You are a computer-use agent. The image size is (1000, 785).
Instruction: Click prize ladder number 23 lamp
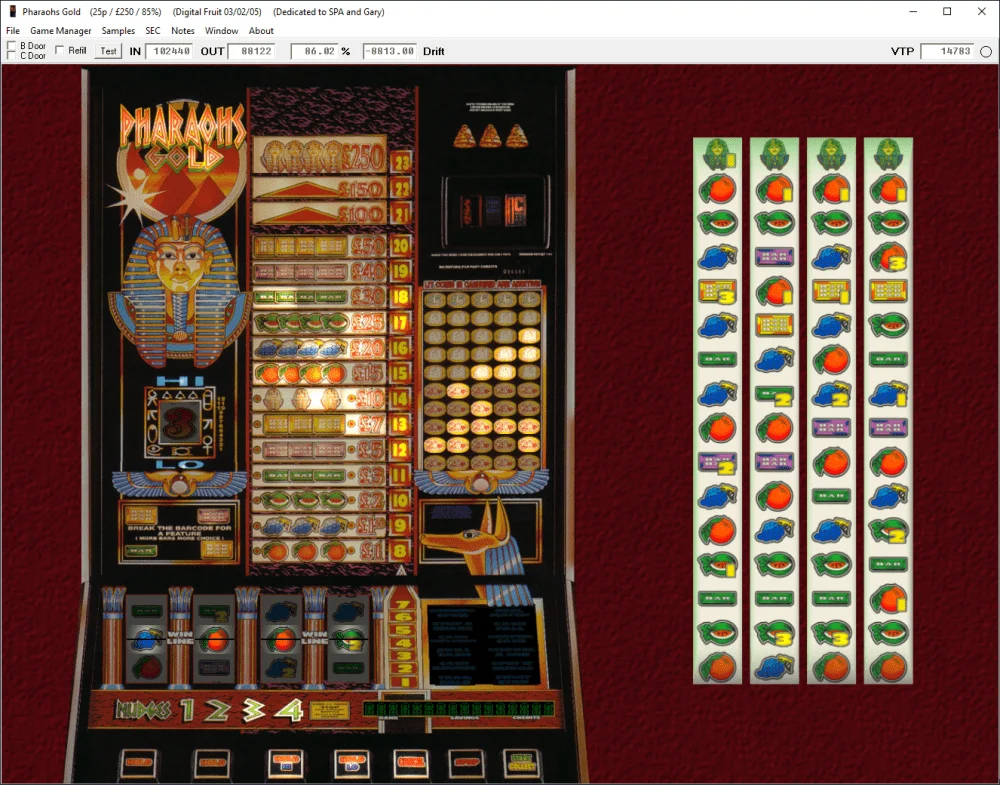point(401,163)
